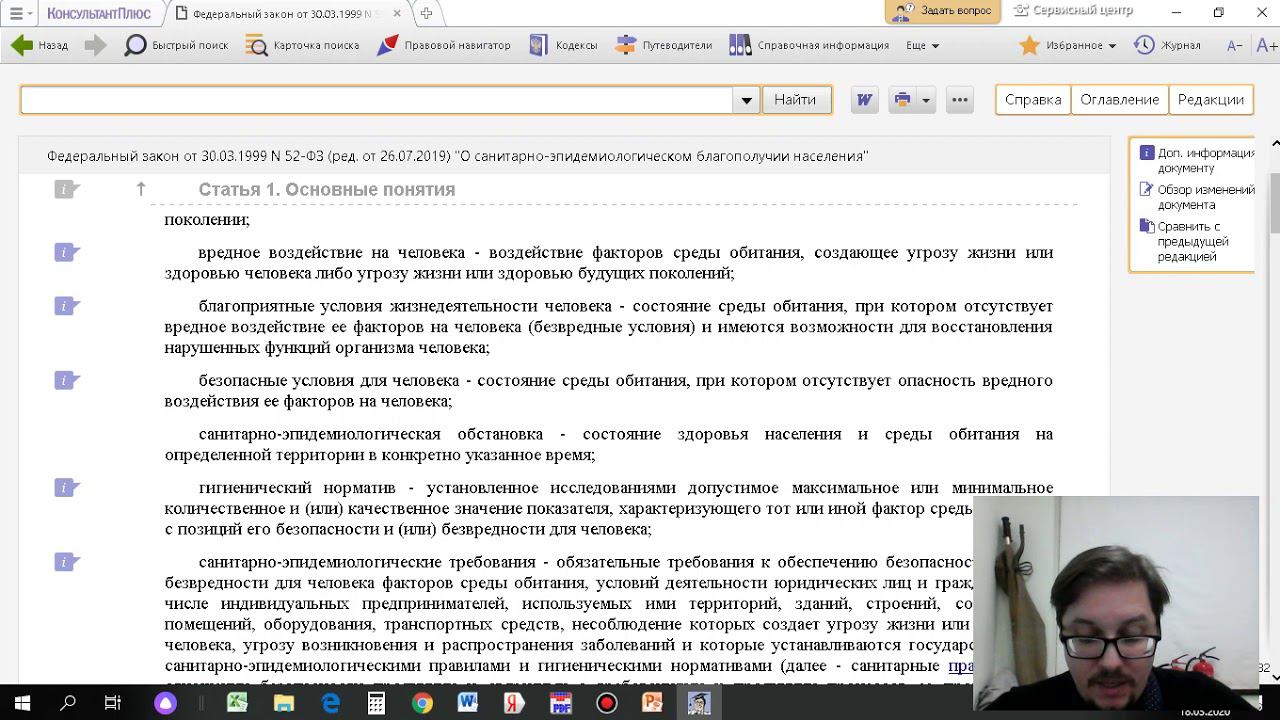
Task: Open Microsoft Edge from the taskbar
Action: [330, 703]
